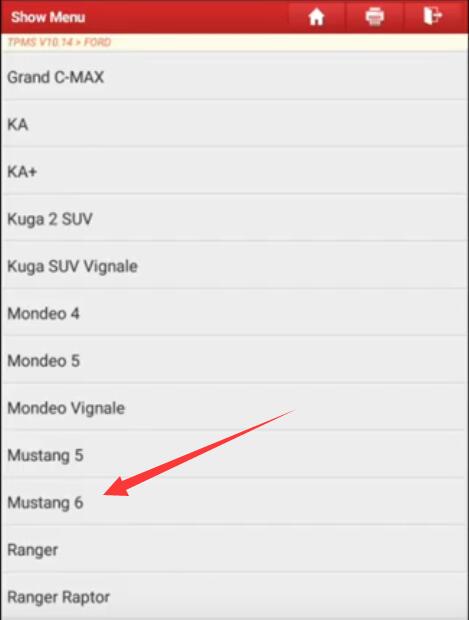Choose the KA model entry

click(234, 124)
